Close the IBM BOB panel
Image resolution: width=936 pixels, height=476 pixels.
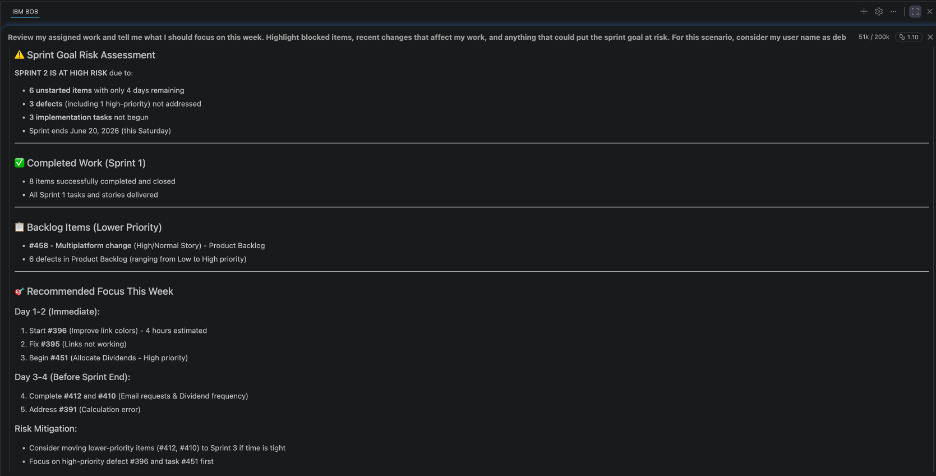(929, 11)
